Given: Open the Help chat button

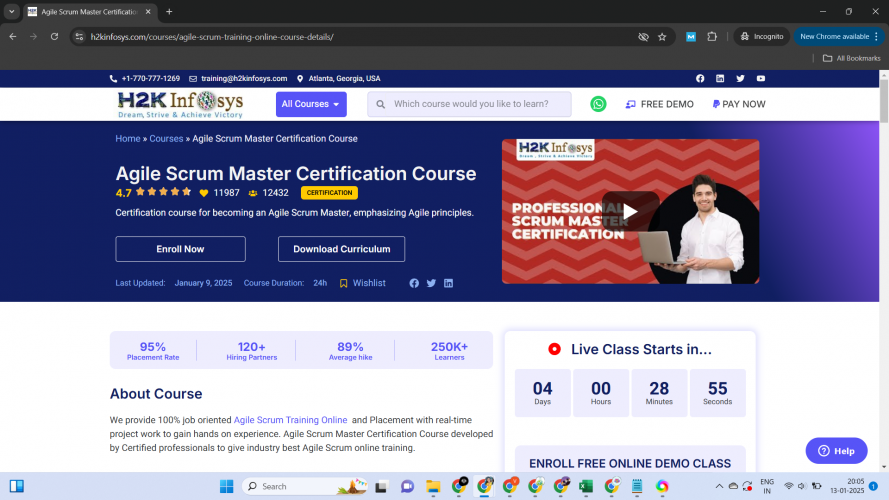Looking at the screenshot, I should (x=836, y=451).
